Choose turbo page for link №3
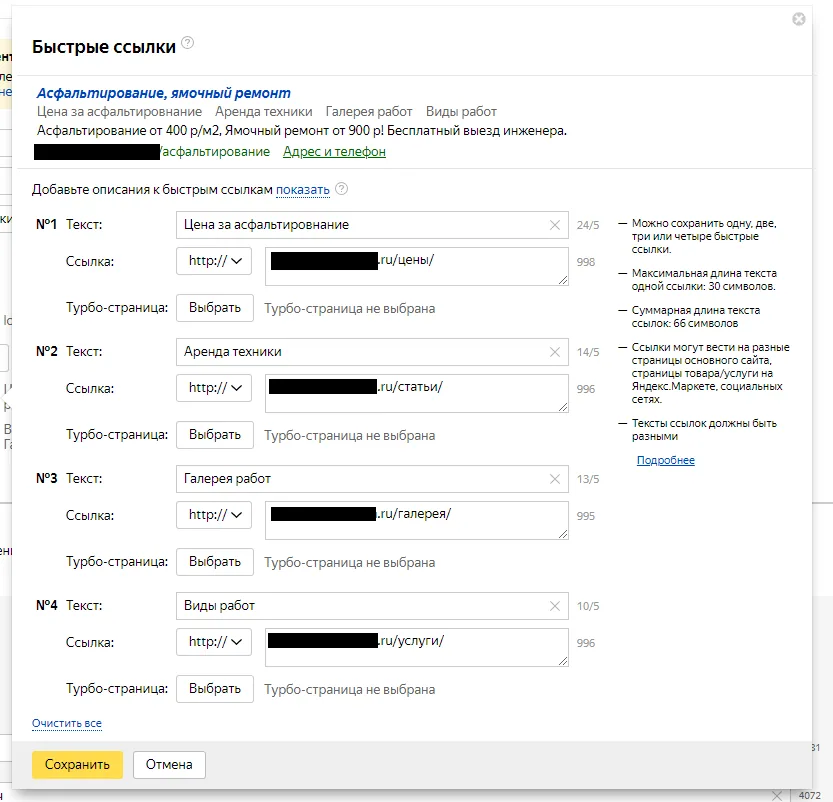The height and width of the screenshot is (802, 833). point(215,562)
